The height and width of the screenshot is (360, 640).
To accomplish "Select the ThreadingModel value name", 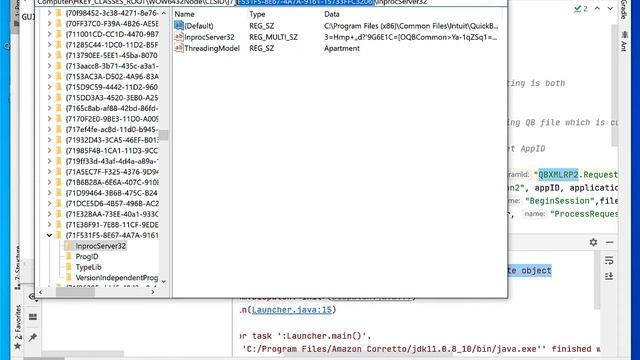I will point(212,48).
